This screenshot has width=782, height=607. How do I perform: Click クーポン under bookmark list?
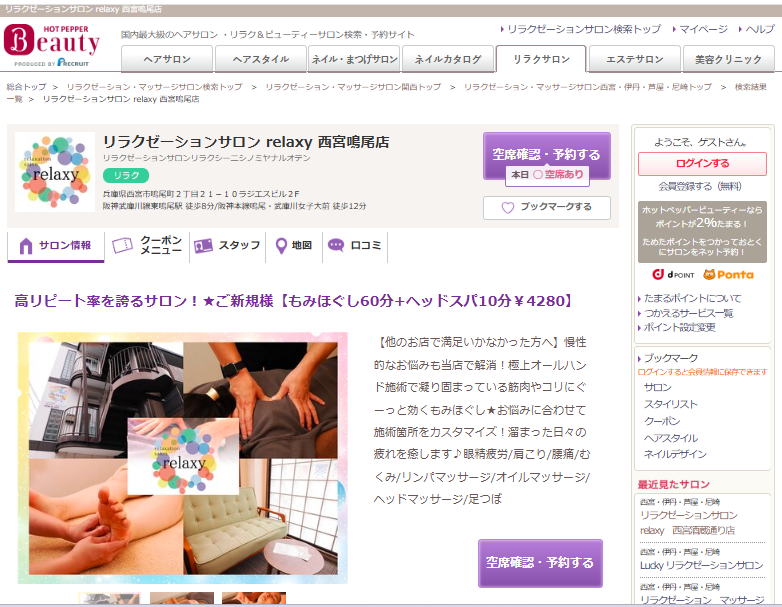[662, 421]
